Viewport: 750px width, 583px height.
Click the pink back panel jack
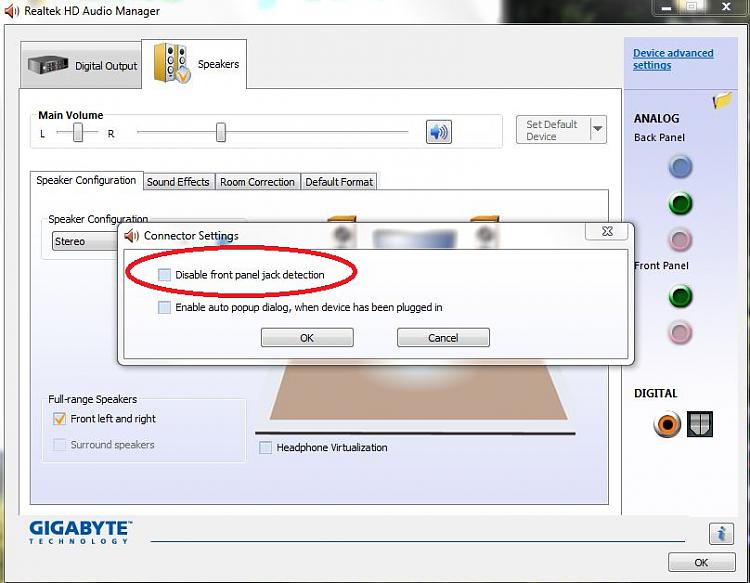[680, 240]
